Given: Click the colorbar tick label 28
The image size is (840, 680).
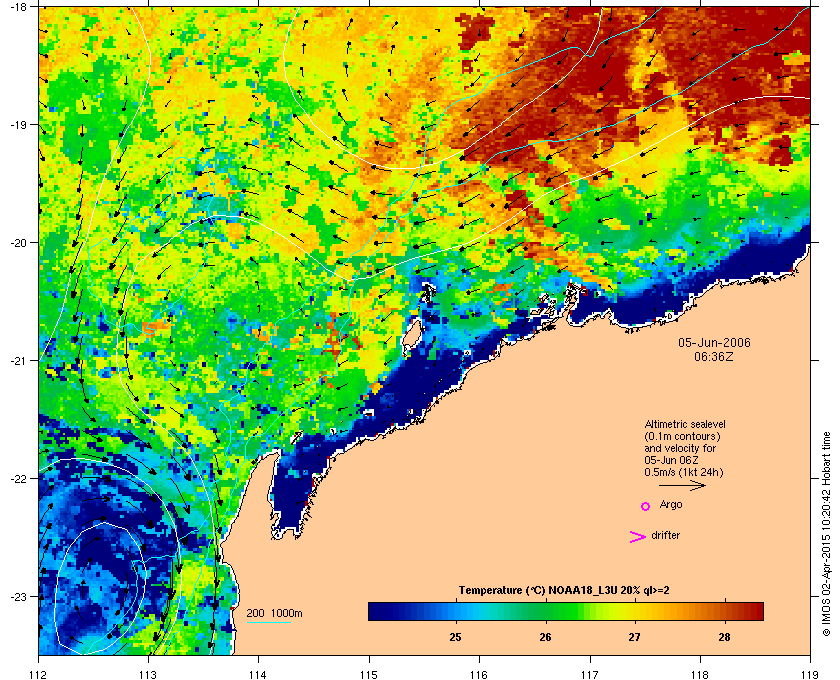Looking at the screenshot, I should pyautogui.click(x=724, y=637).
